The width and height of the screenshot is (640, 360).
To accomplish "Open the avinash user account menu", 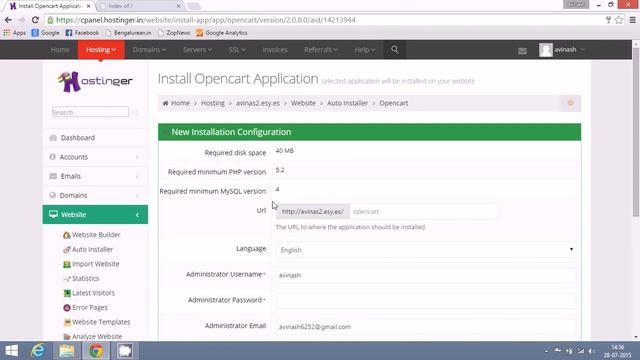I will click(562, 49).
